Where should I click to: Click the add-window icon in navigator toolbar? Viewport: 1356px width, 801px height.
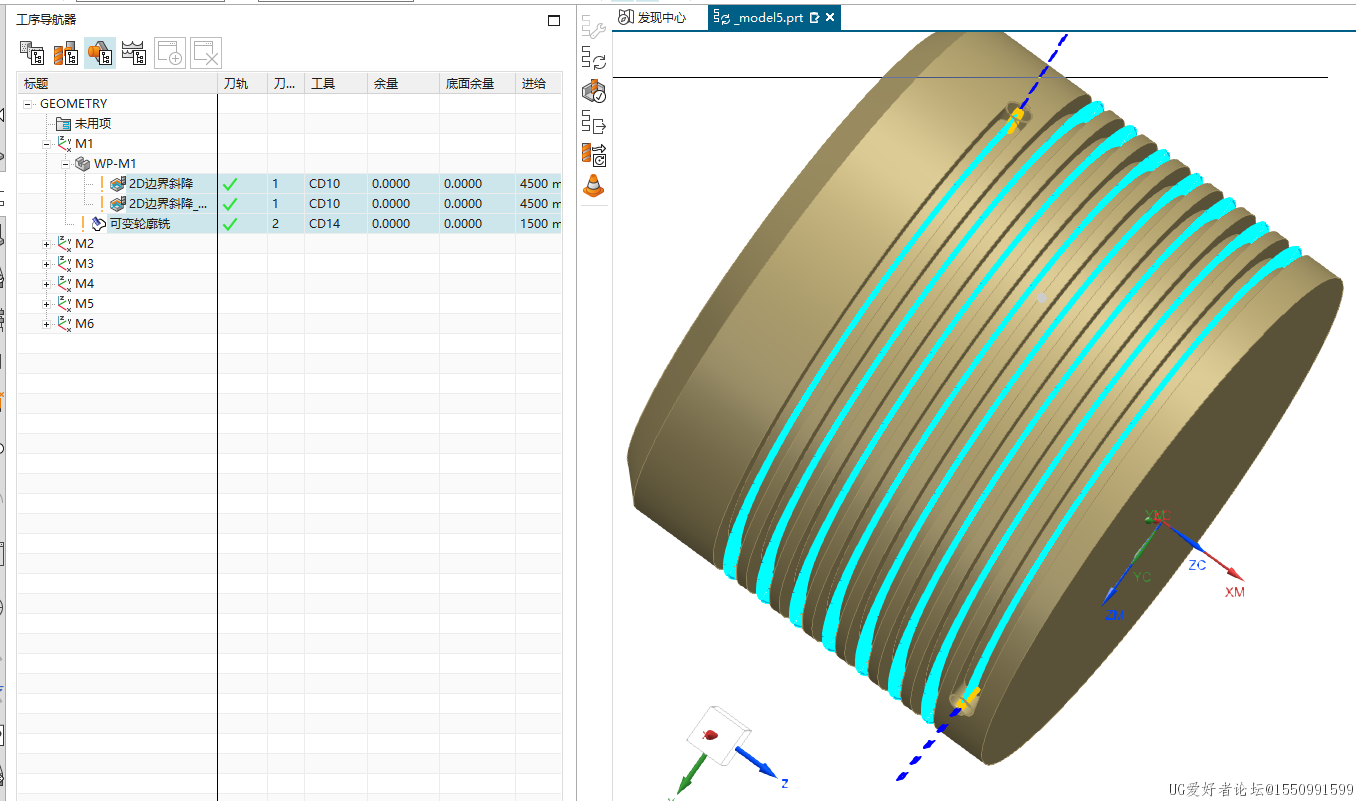170,53
